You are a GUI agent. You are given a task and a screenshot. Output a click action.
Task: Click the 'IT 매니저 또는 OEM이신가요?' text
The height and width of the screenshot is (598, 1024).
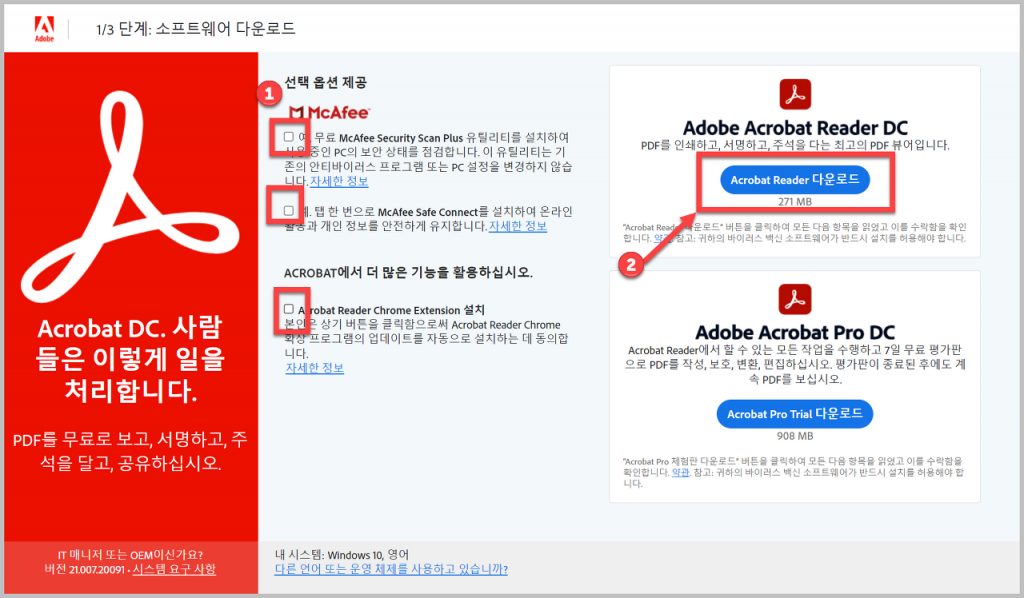click(x=131, y=555)
